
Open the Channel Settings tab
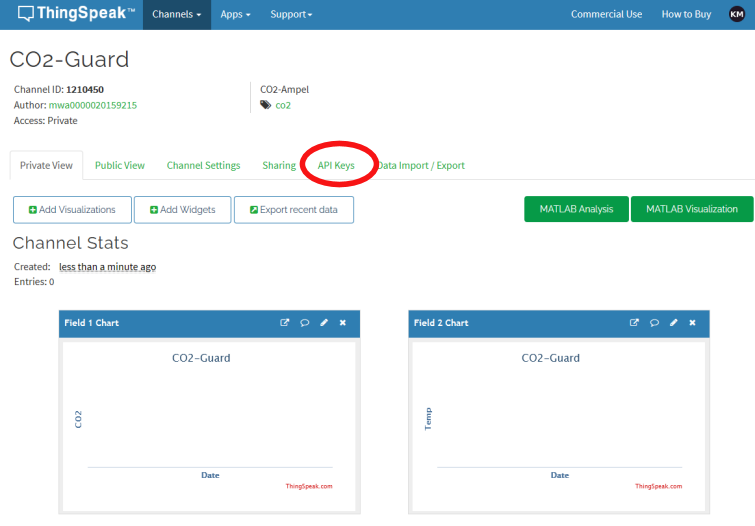point(203,165)
